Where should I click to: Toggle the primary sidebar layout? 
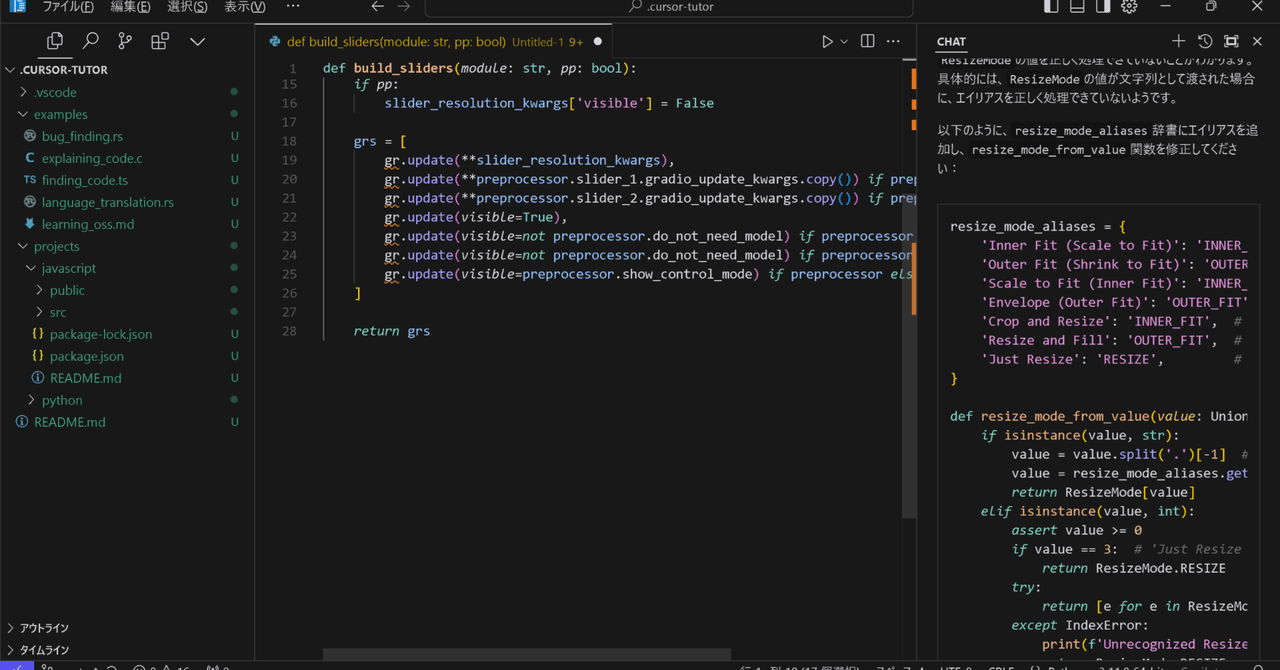click(1051, 7)
